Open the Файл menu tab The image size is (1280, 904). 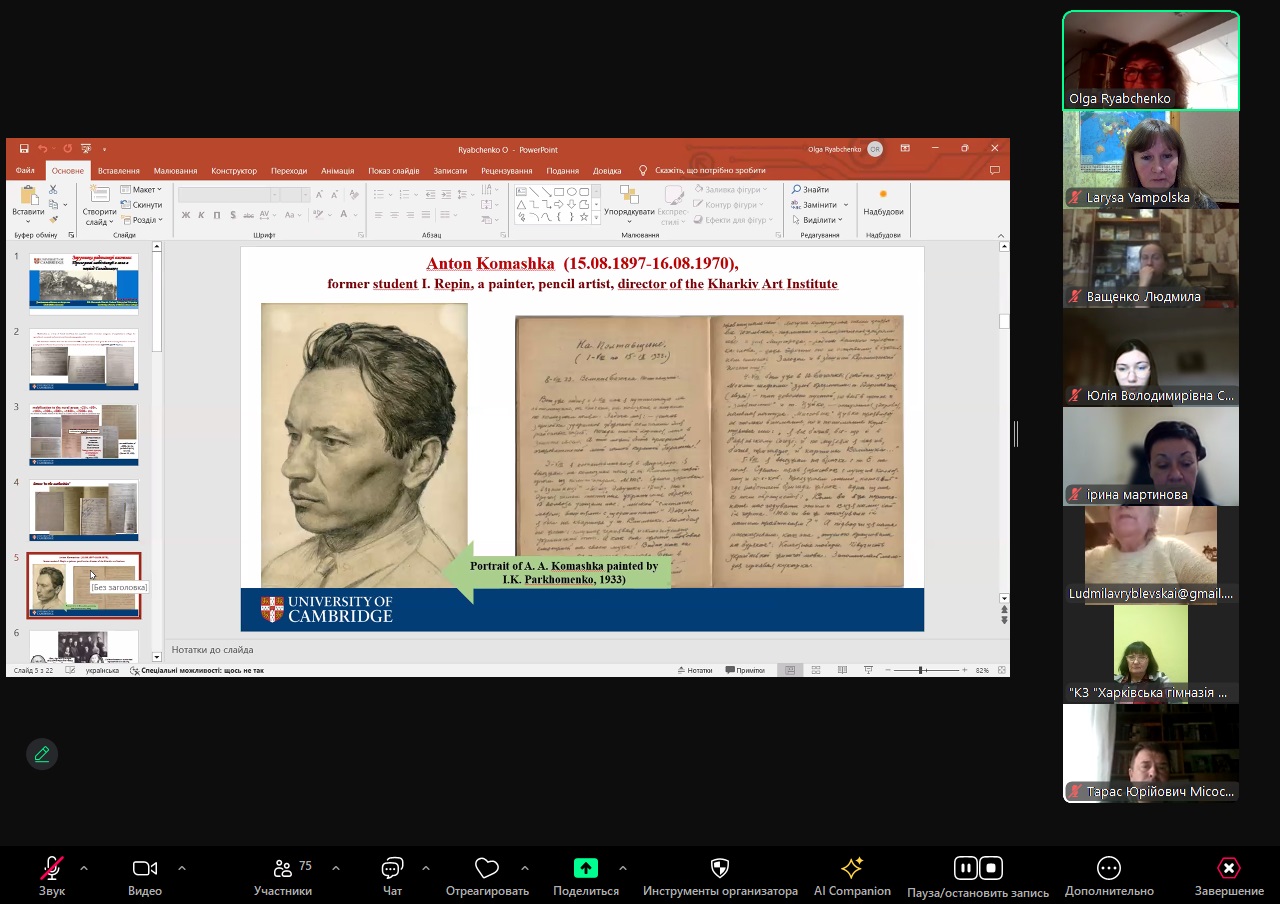(x=25, y=171)
